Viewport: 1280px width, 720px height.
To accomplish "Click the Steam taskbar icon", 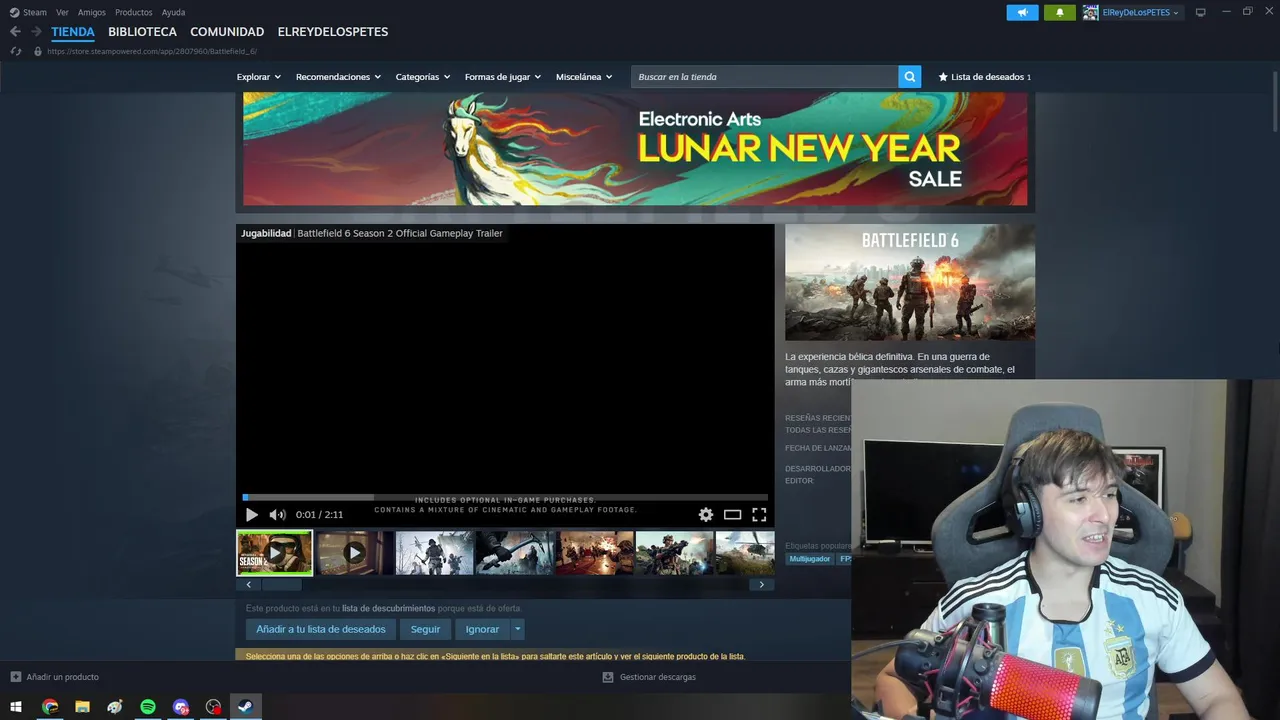I will click(x=246, y=707).
